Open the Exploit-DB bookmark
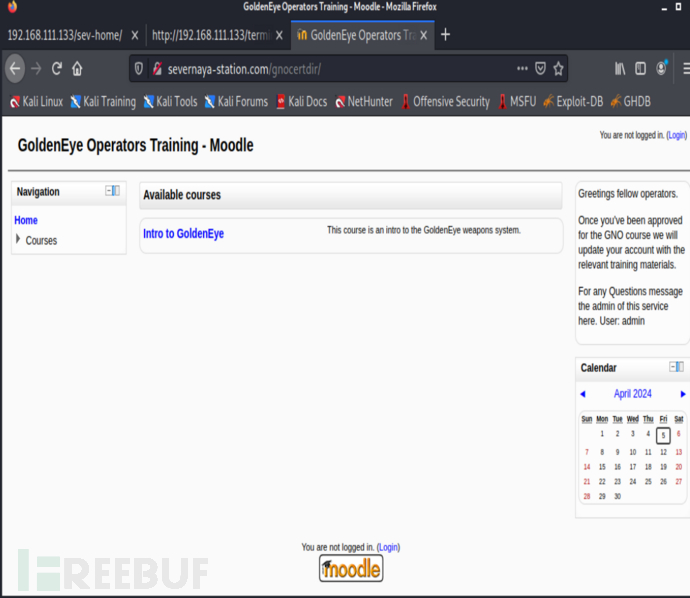This screenshot has height=598, width=690. pos(573,102)
